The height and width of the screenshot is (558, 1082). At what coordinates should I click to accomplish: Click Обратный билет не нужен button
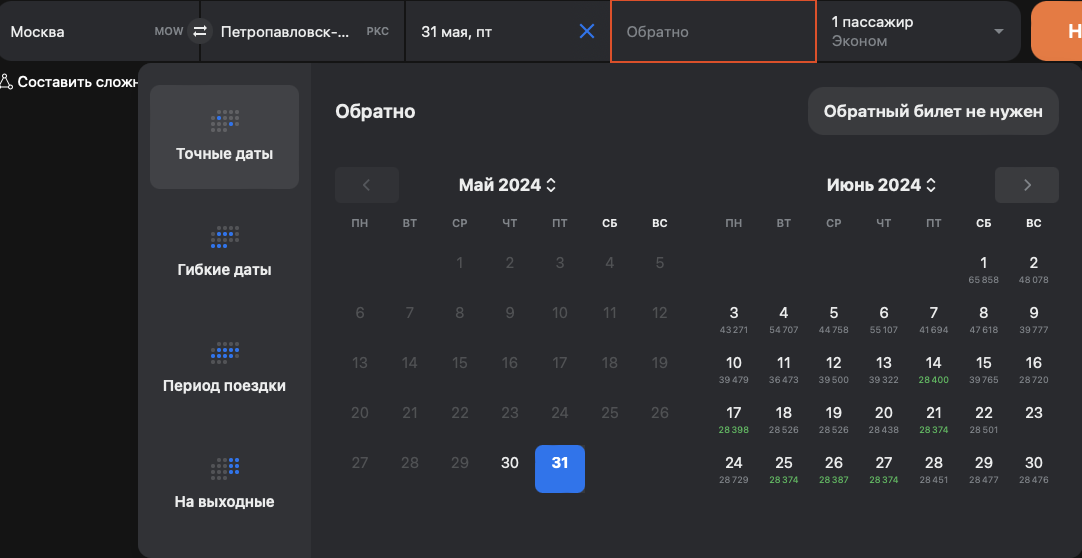[933, 111]
